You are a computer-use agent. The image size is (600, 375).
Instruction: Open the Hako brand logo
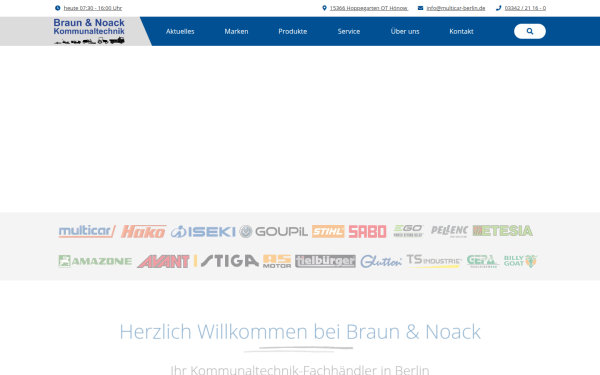click(143, 232)
